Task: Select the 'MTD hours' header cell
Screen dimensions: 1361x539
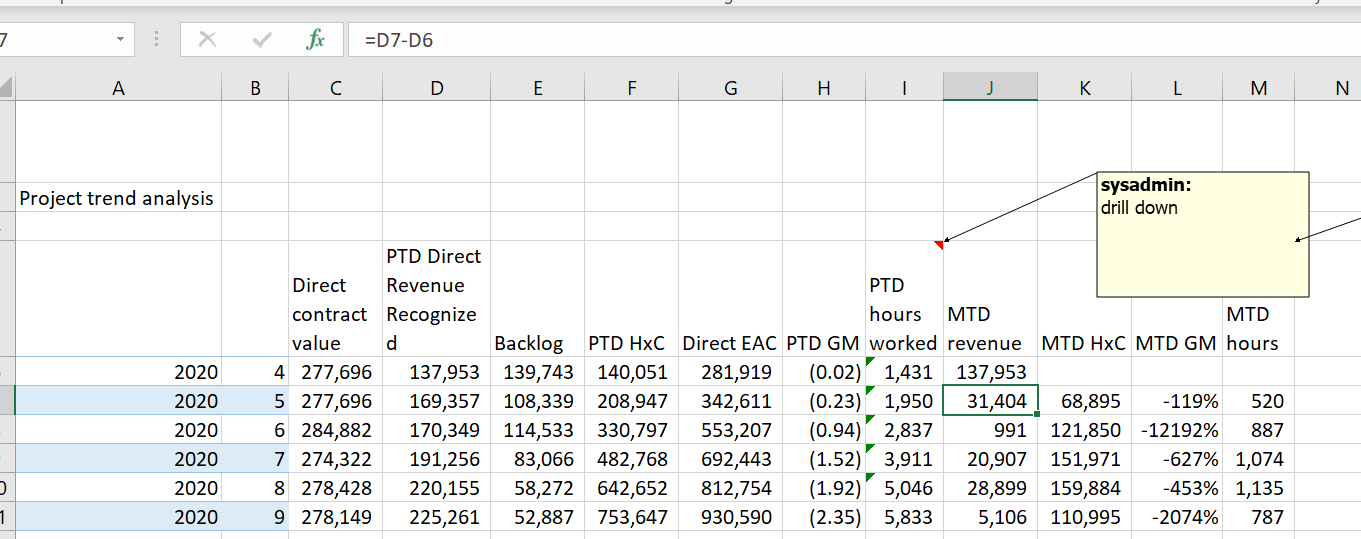Action: (x=1258, y=298)
